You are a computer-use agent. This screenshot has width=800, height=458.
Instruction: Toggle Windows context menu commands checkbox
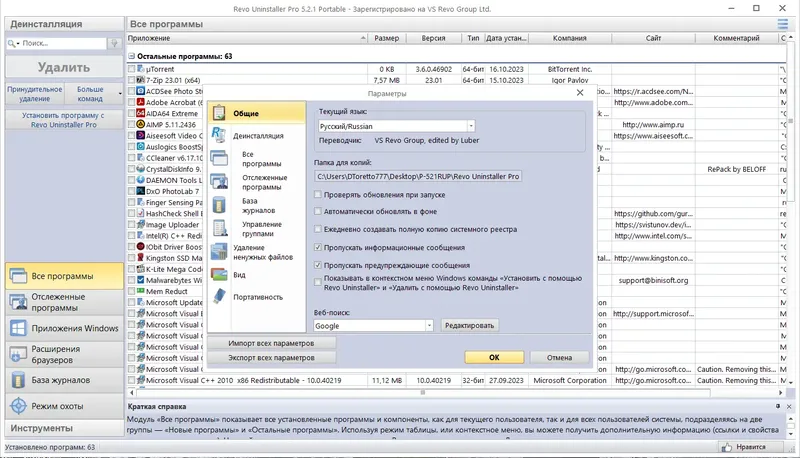coord(318,282)
